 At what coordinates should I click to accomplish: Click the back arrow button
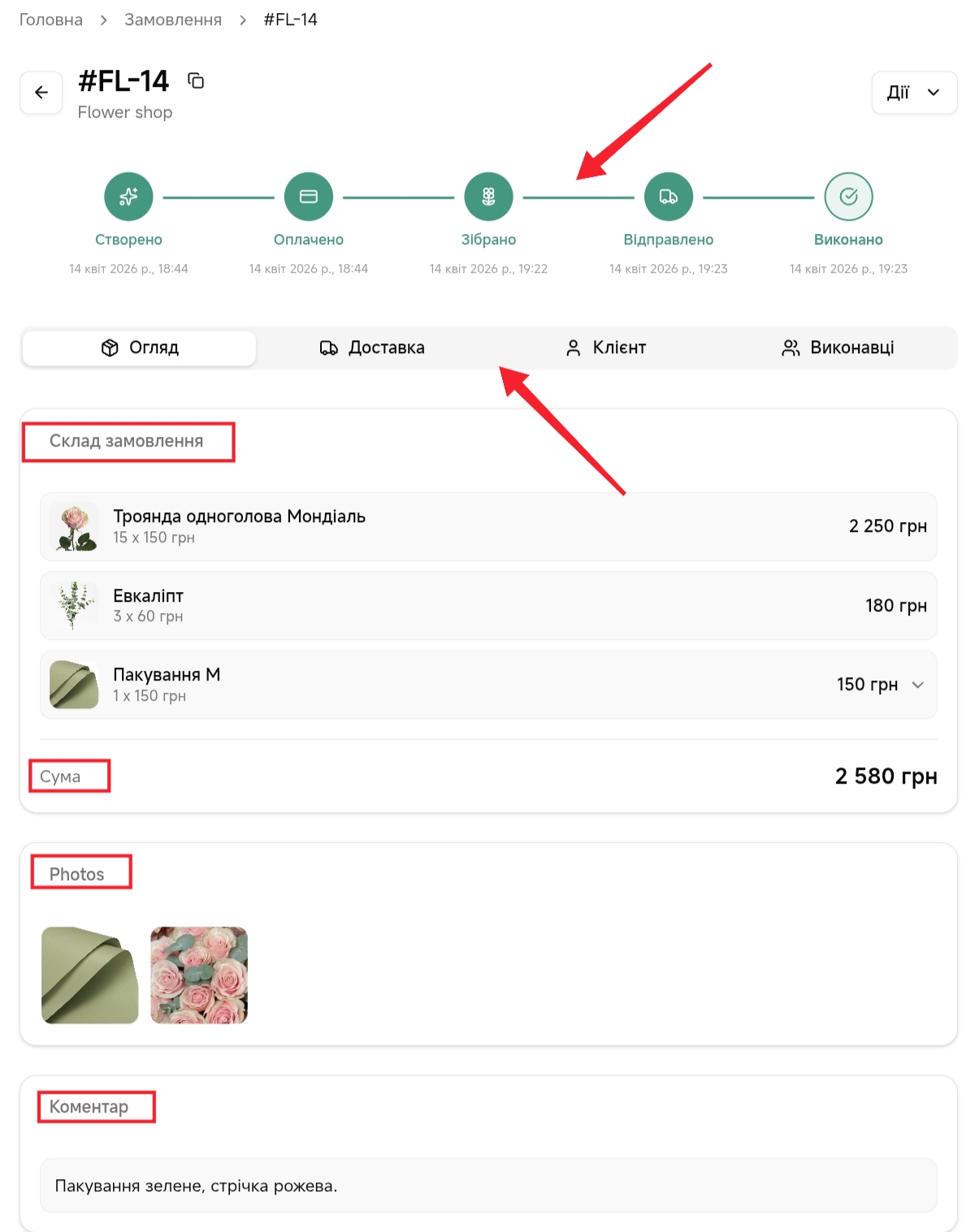click(x=41, y=93)
